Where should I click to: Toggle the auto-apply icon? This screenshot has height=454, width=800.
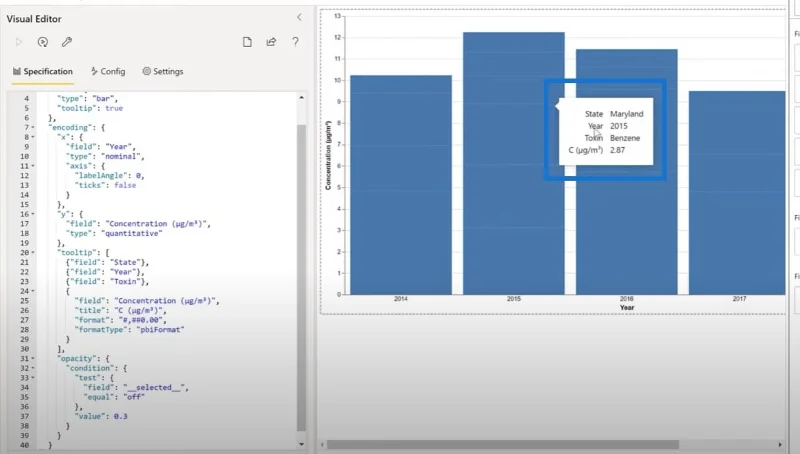[x=43, y=42]
